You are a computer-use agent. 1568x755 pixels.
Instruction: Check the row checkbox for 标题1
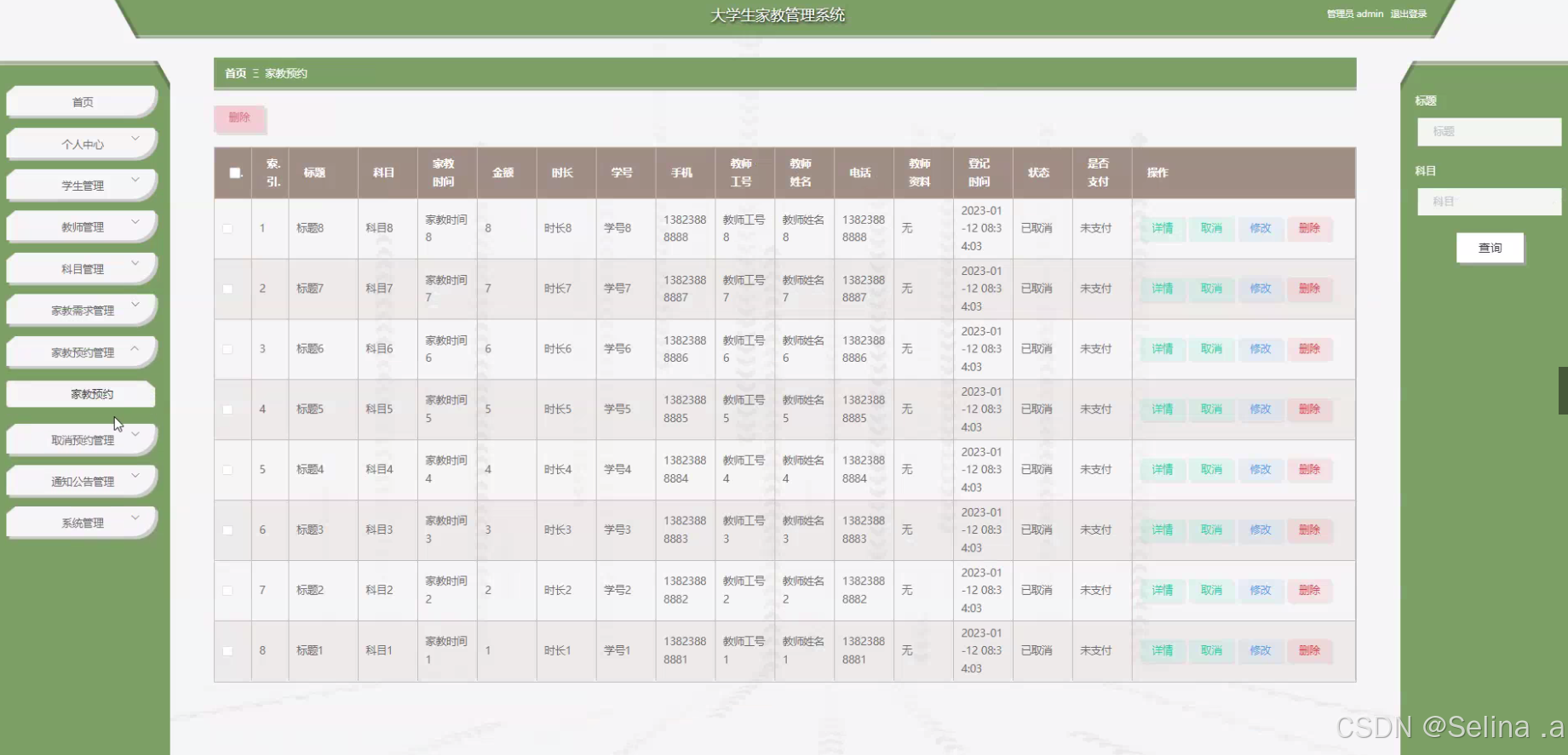tap(227, 651)
